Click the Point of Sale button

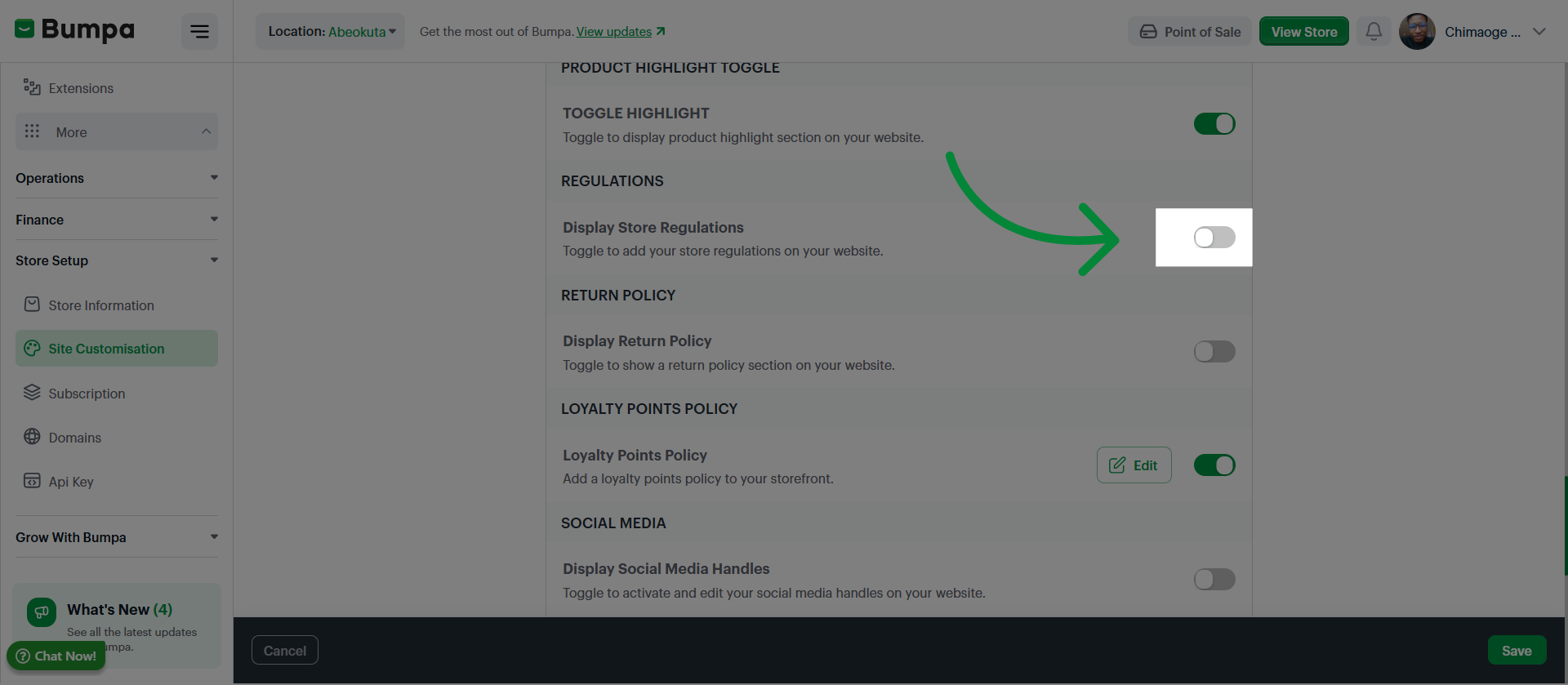pos(1190,32)
